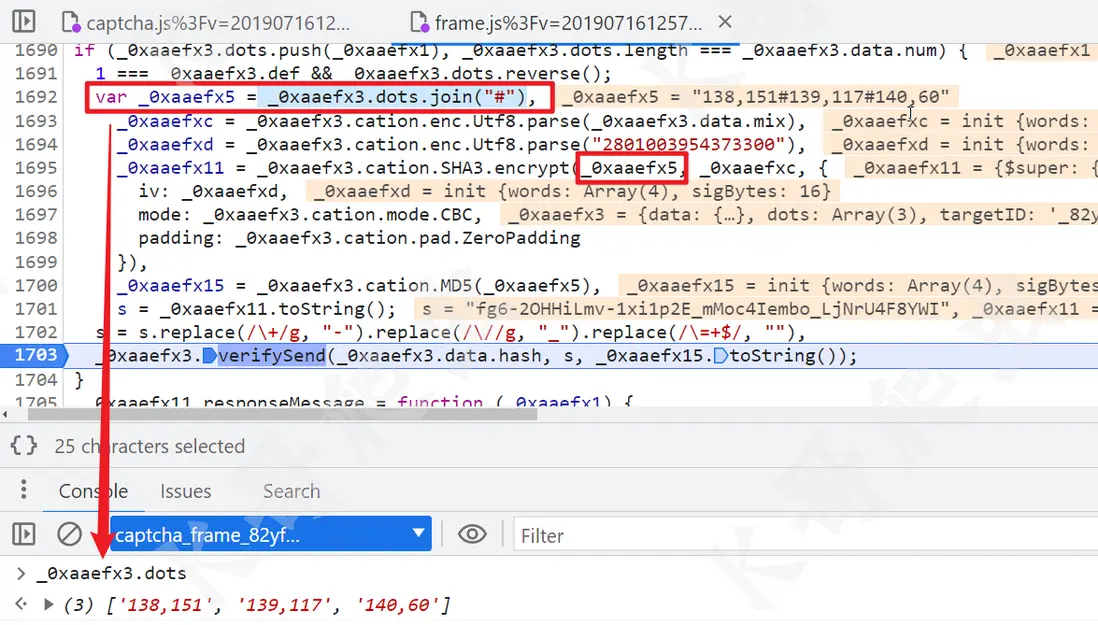Step into verifySend call marker
This screenshot has height=625, width=1098.
point(209,356)
